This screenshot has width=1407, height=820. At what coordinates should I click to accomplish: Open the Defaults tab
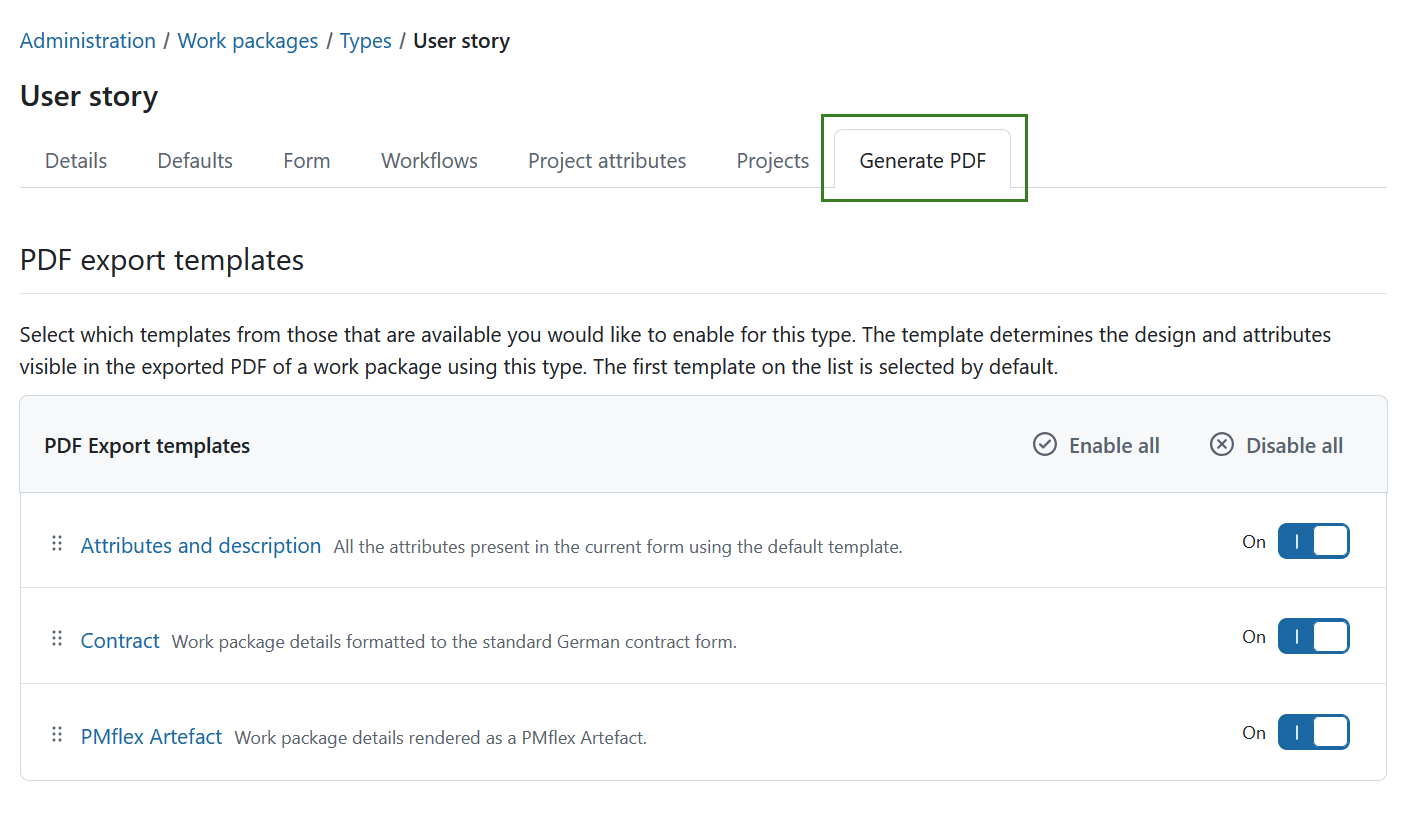click(x=195, y=161)
